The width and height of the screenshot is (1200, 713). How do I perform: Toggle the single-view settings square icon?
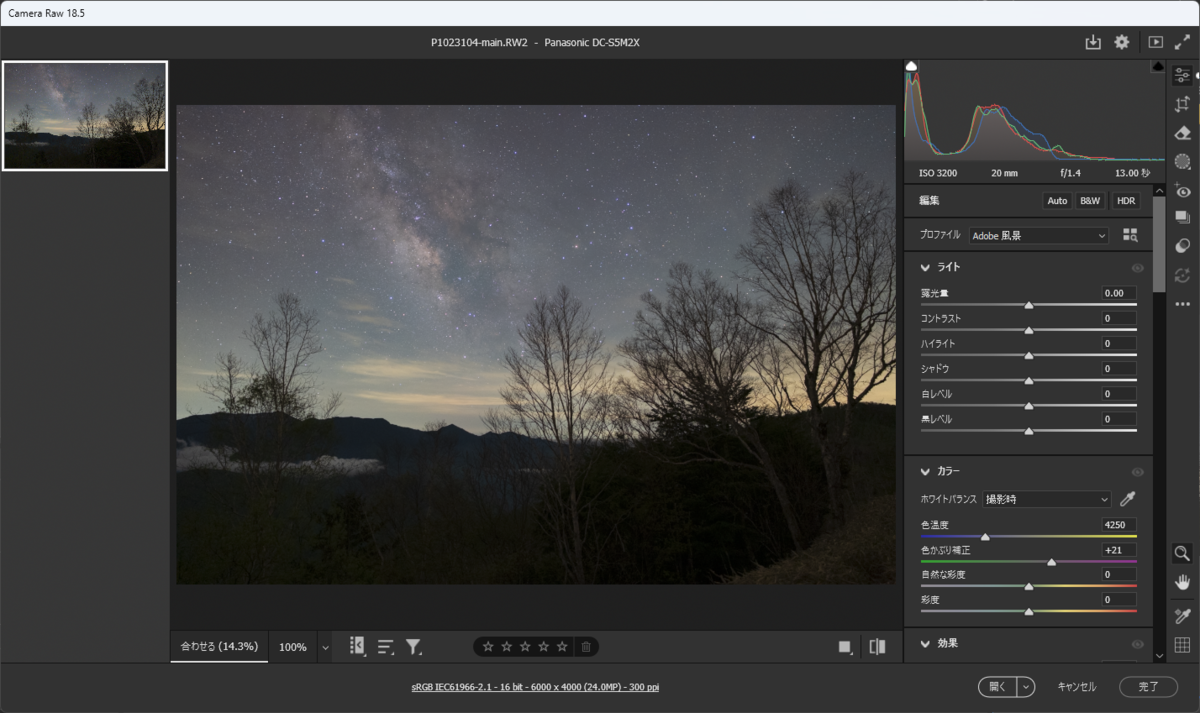click(x=846, y=647)
